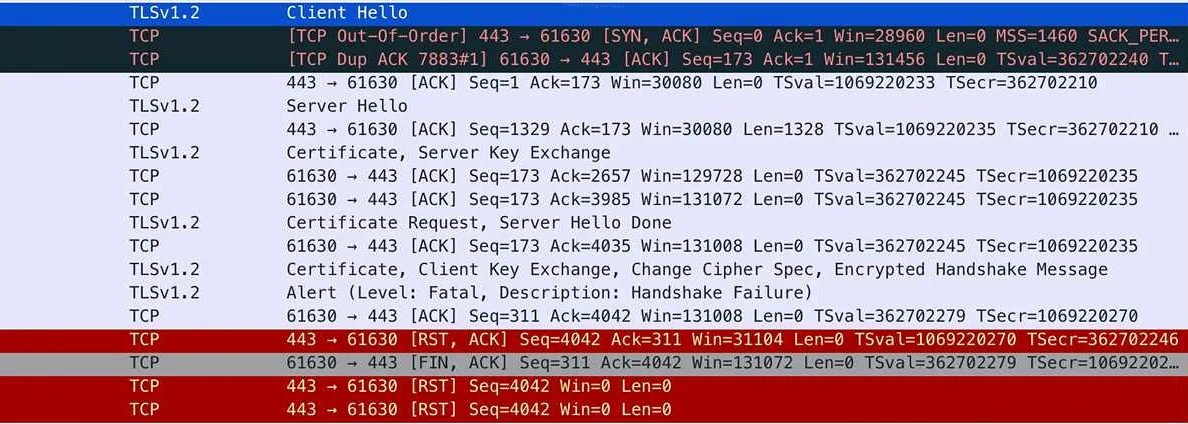Select the ACK packet with Ack=3985
1188x424 pixels.
click(x=594, y=200)
